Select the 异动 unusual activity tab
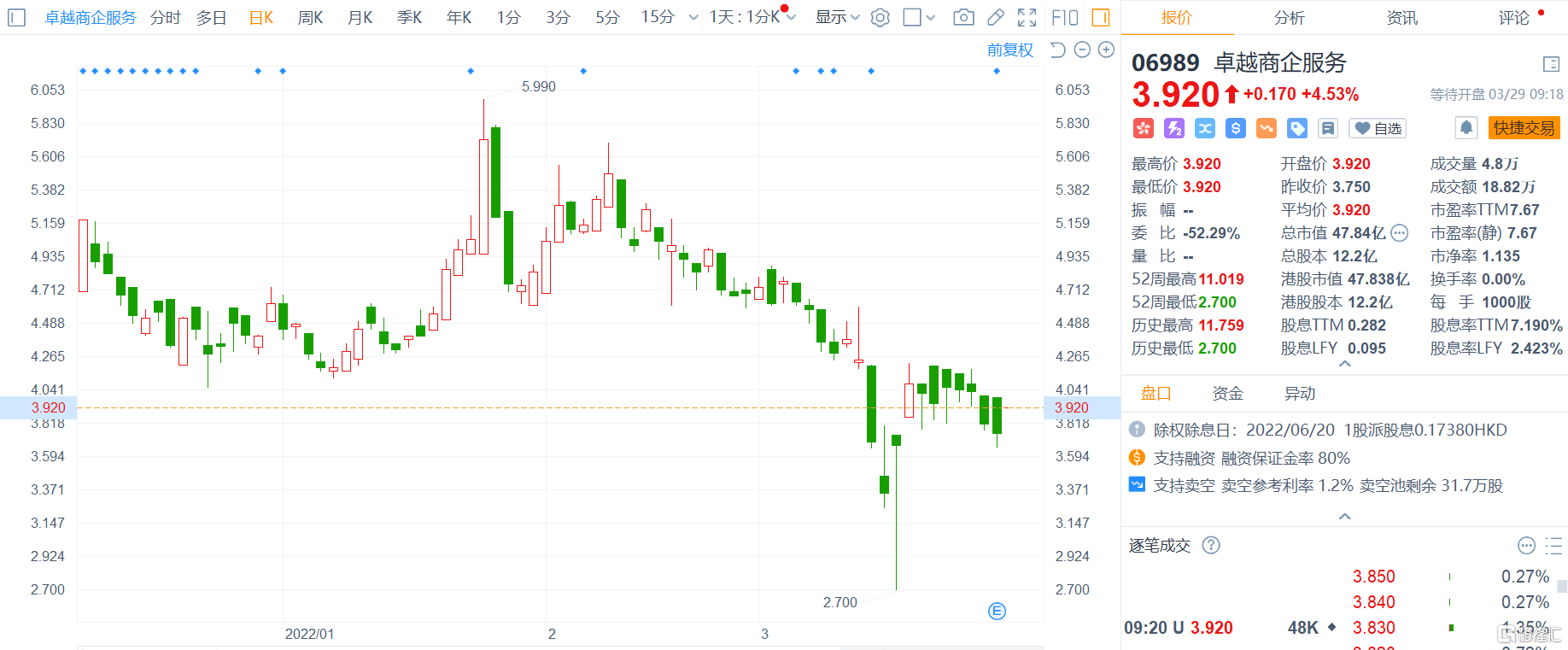This screenshot has height=650, width=1568. [x=1299, y=394]
